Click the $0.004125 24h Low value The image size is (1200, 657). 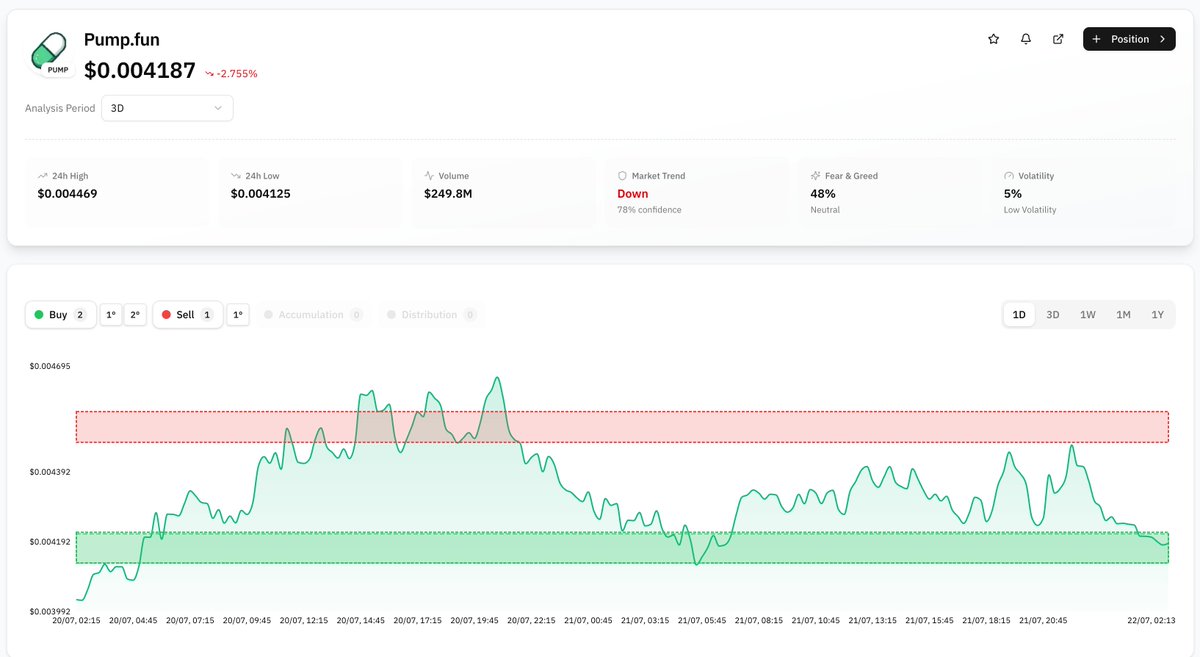[x=260, y=194]
